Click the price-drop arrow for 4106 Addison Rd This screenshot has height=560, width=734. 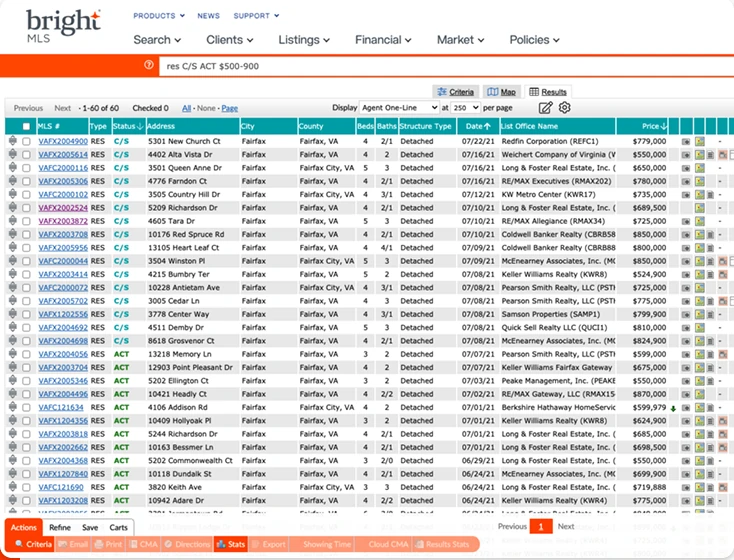[673, 408]
